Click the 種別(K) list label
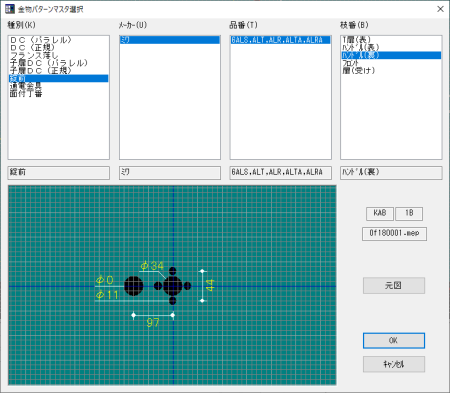Image resolution: width=450 pixels, height=393 pixels. tap(22, 25)
